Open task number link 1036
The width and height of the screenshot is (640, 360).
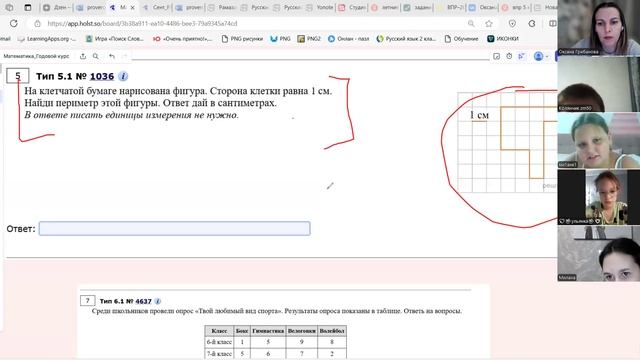(102, 76)
